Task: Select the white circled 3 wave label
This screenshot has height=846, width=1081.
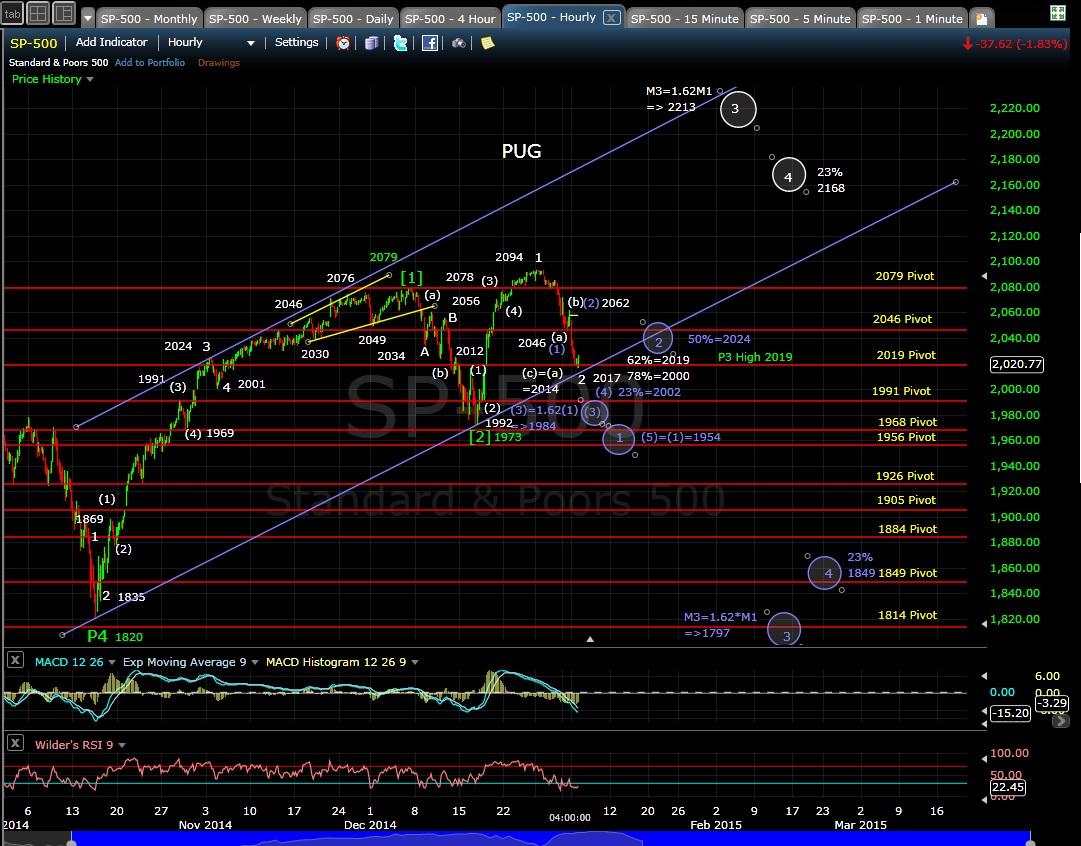Action: click(x=738, y=109)
